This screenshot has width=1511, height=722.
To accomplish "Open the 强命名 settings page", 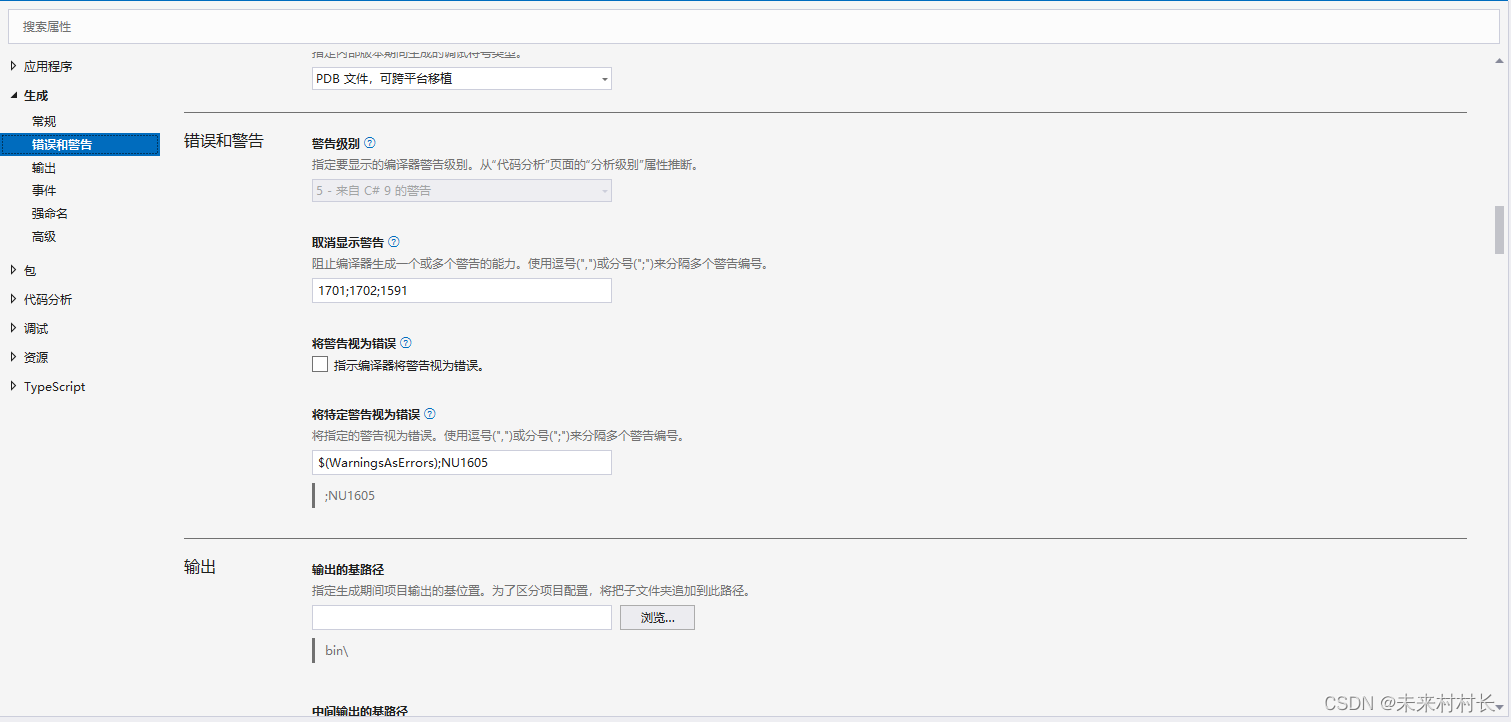I will (49, 213).
